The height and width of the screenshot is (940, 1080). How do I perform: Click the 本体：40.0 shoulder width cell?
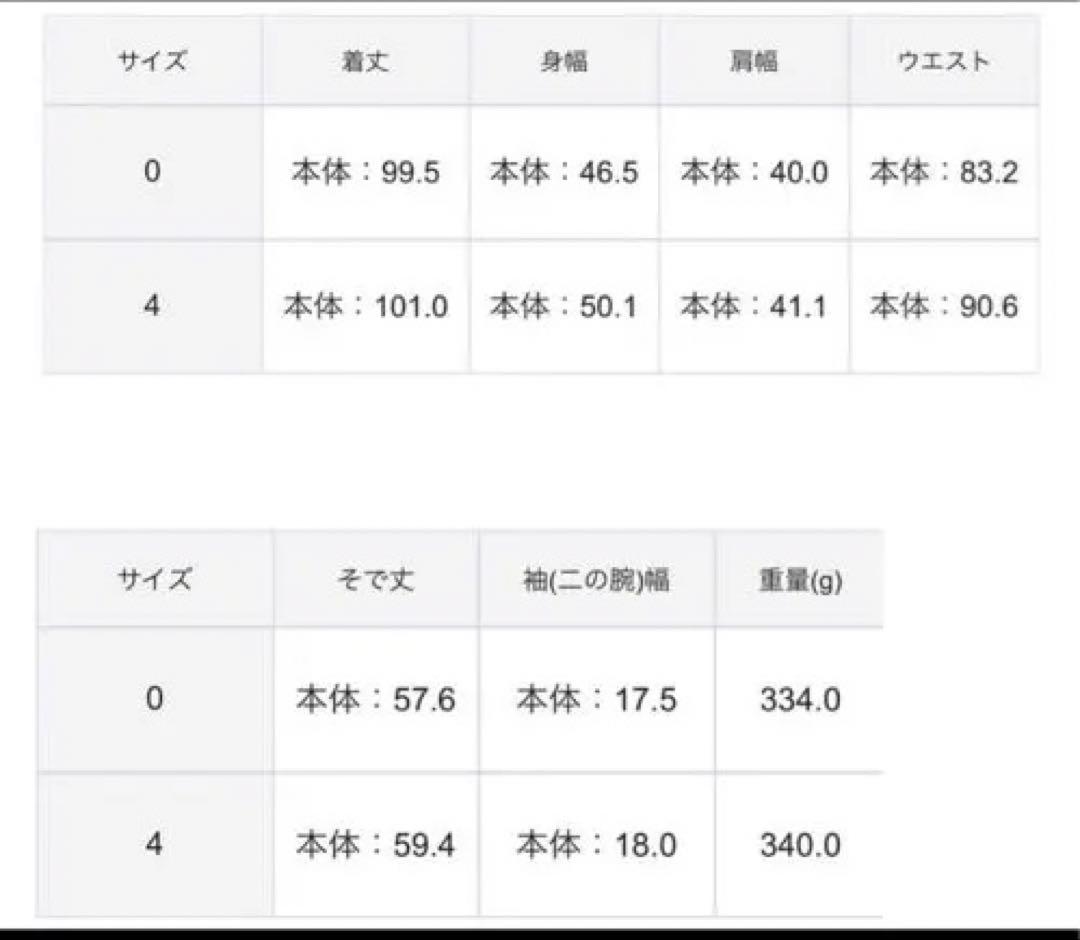[x=754, y=173]
